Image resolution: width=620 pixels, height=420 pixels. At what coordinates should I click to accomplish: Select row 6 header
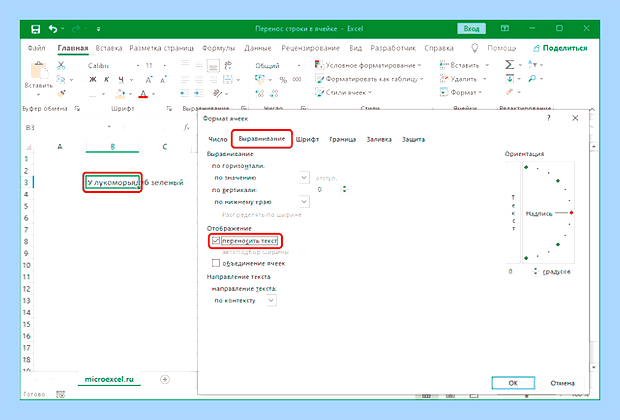tap(26, 218)
